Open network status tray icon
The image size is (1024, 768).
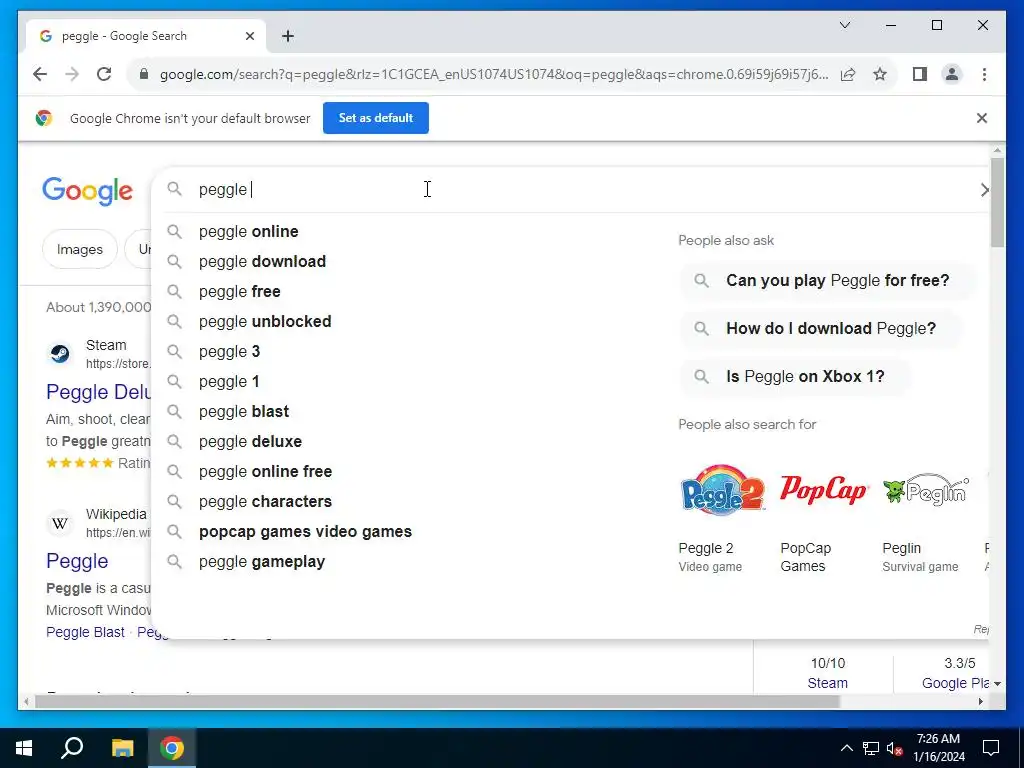871,748
